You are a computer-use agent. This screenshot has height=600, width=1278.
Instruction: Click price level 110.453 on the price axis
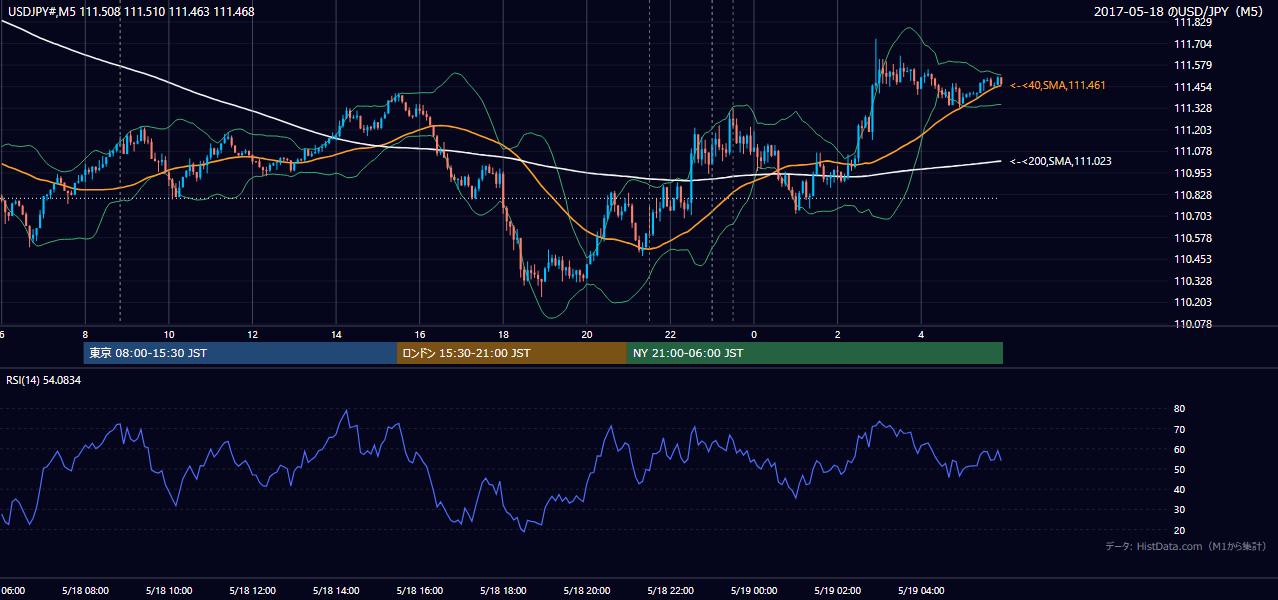pos(1192,259)
